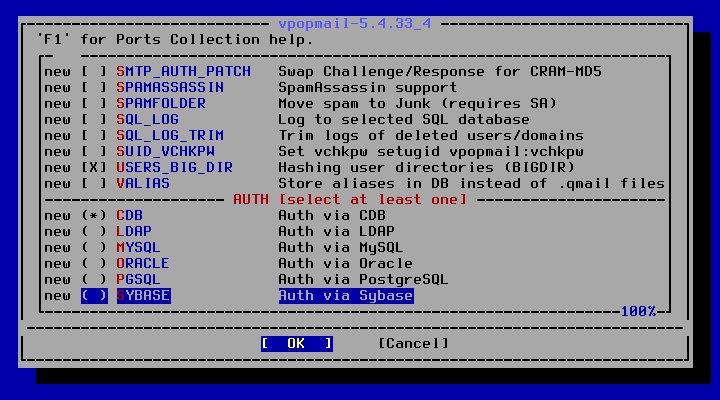This screenshot has height=400, width=720.
Task: Click the AUTH [select at least one] header
Action: 350,200
